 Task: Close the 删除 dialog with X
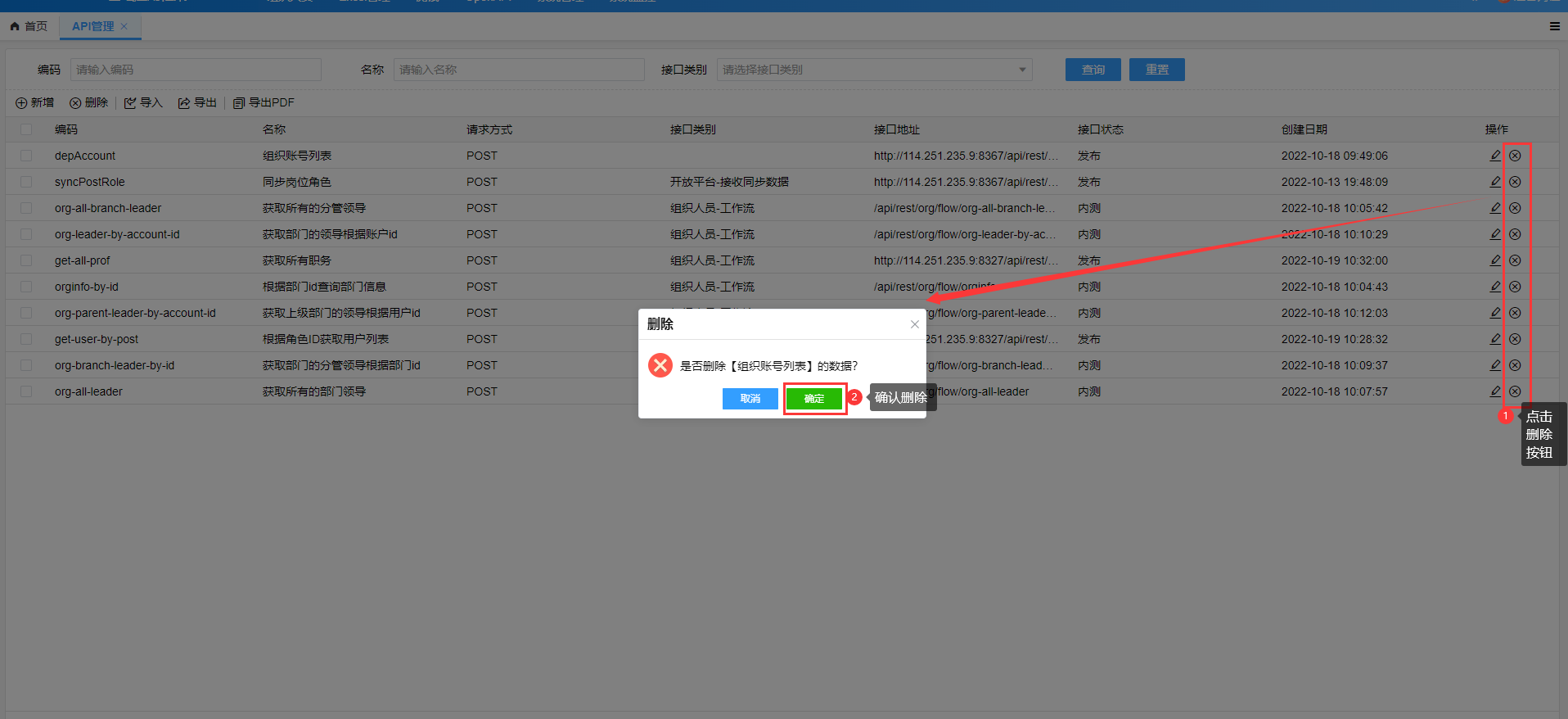(914, 324)
